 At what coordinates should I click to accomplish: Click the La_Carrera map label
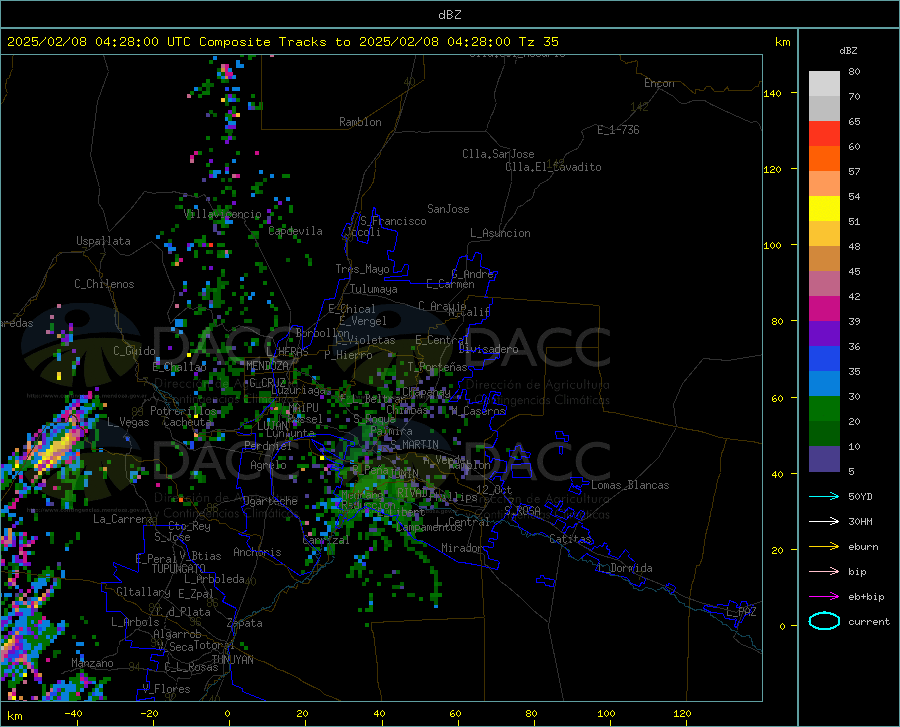(x=123, y=519)
